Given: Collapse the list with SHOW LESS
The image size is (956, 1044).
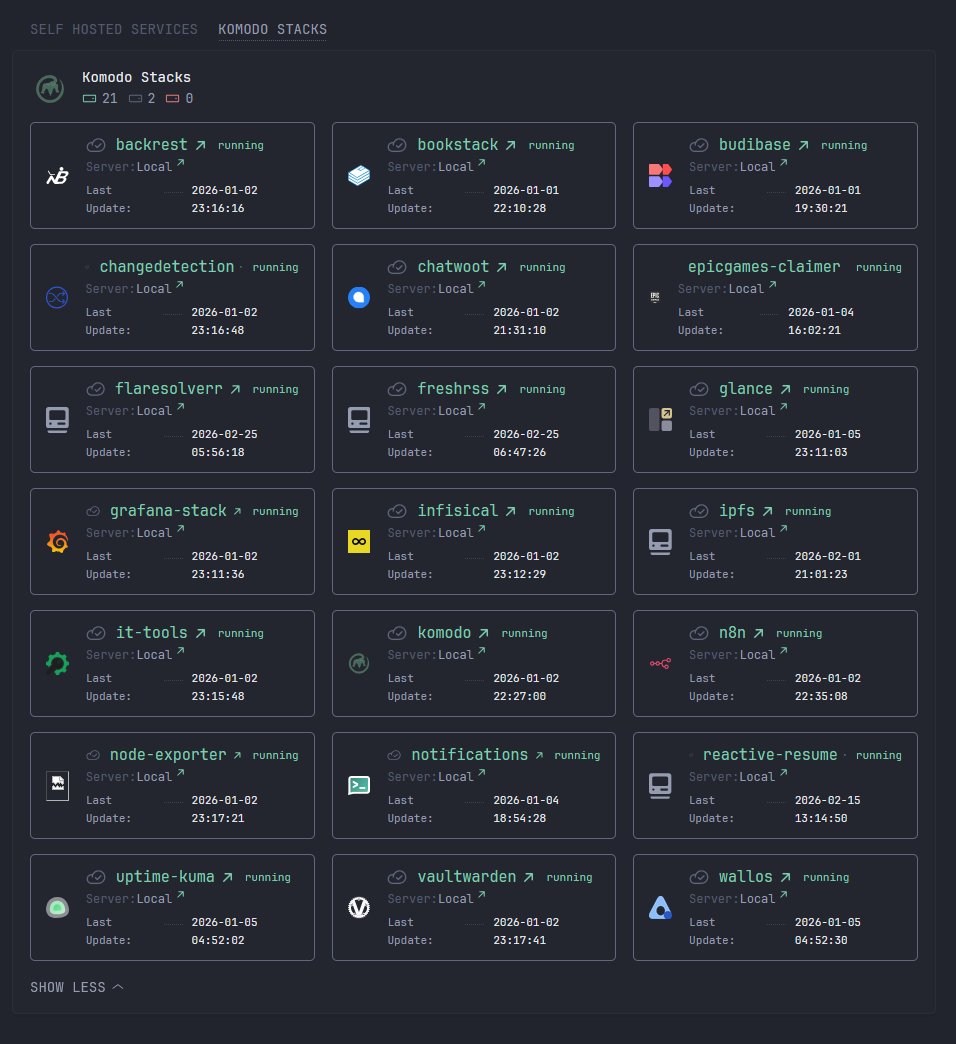Looking at the screenshot, I should (77, 987).
